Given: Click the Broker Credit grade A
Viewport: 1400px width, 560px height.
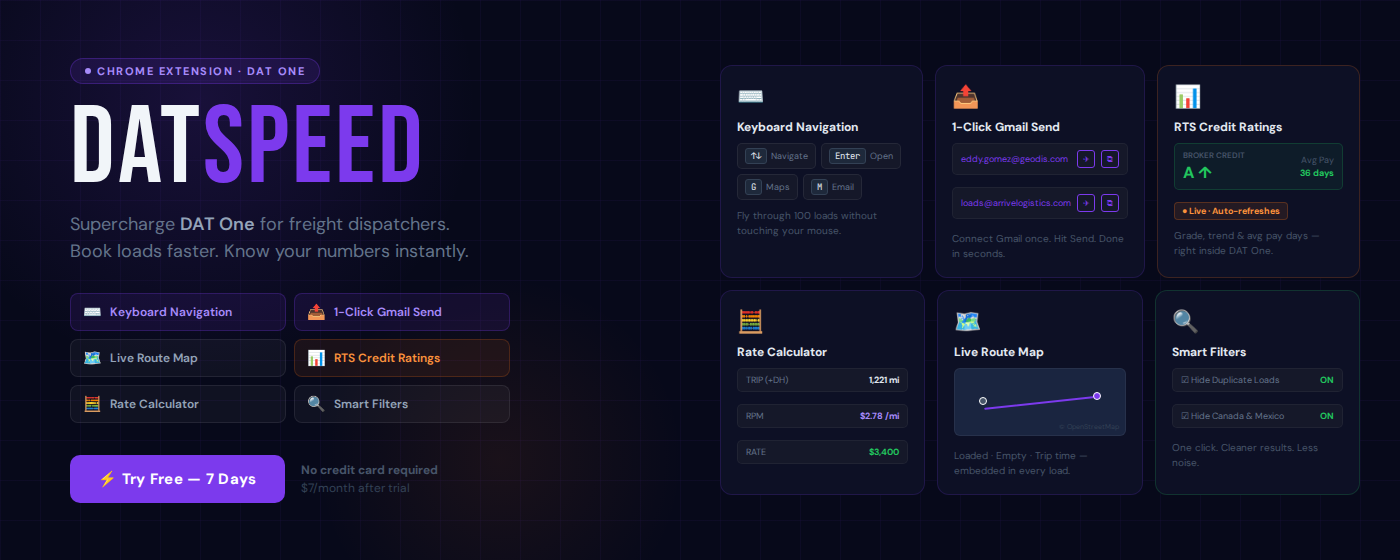Looking at the screenshot, I should coord(1189,172).
